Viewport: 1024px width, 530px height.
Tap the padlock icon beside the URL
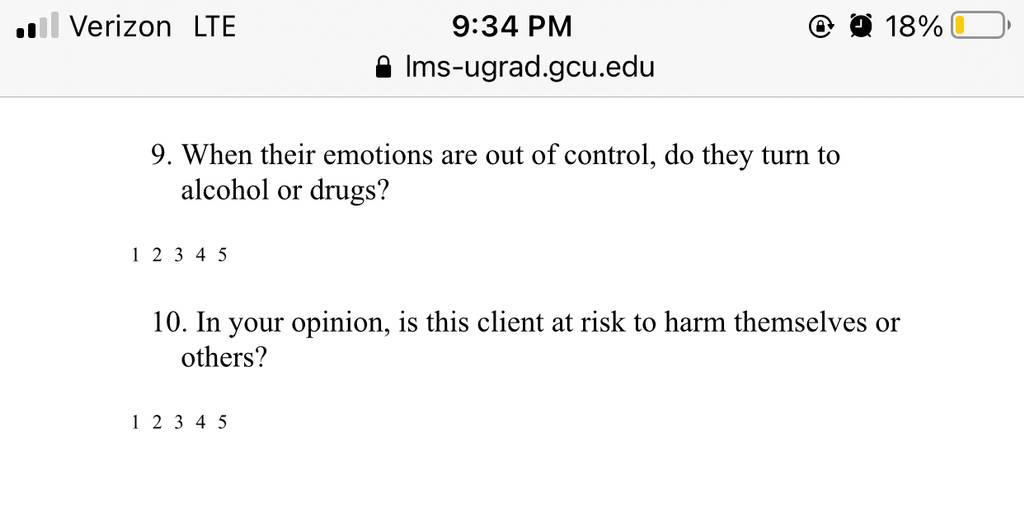coord(384,67)
